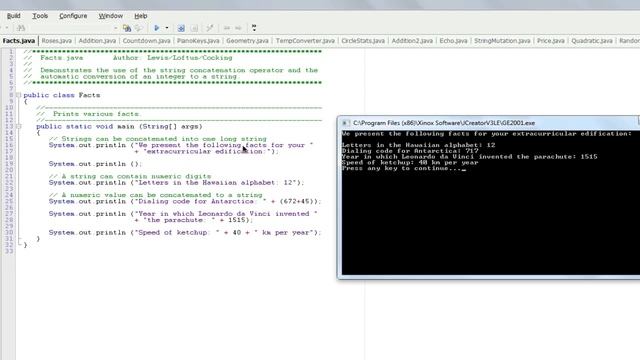The image size is (640, 360).
Task: Click the grayed icon next to Find in Files
Action: 139,28
